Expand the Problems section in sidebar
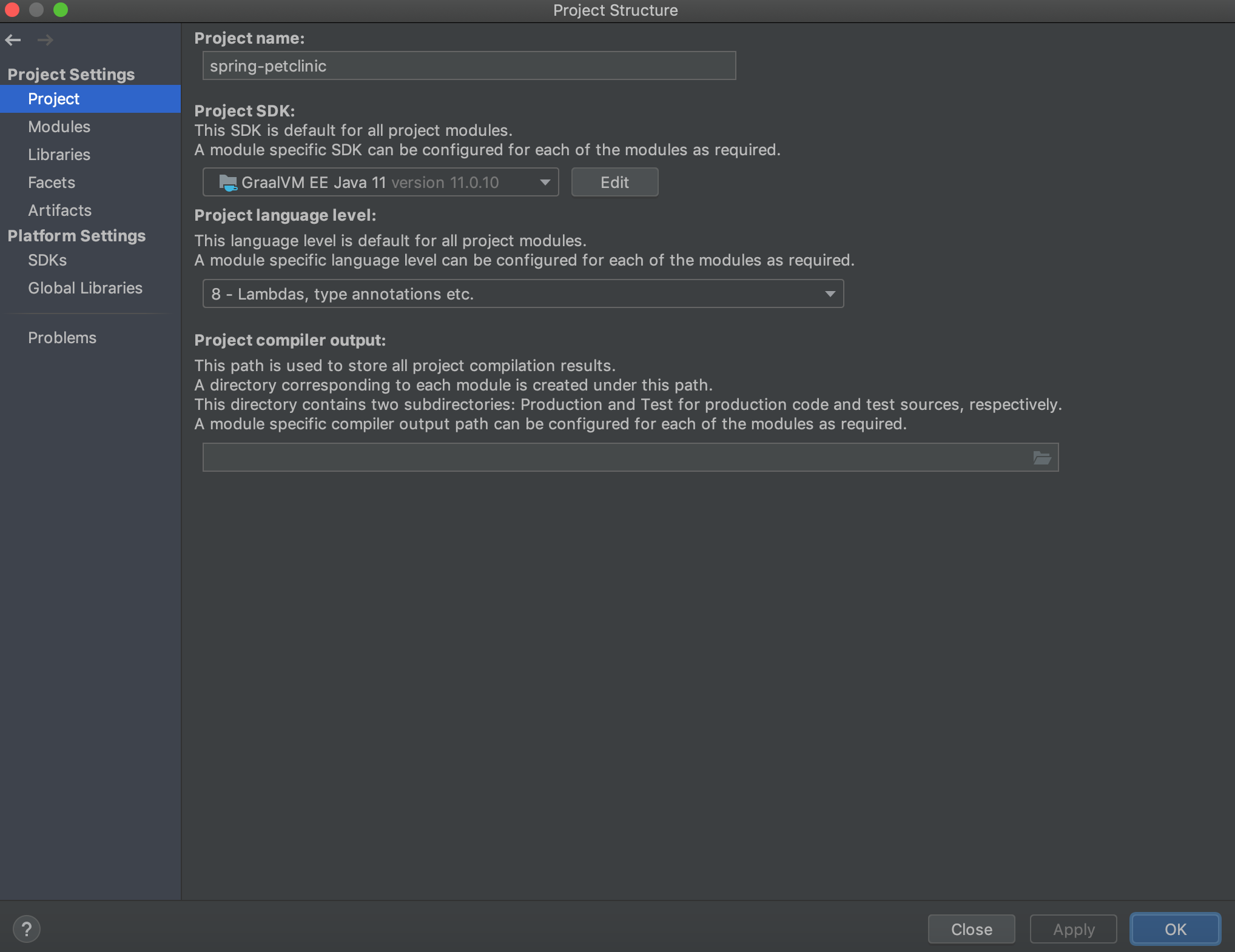The image size is (1235, 952). coord(63,337)
